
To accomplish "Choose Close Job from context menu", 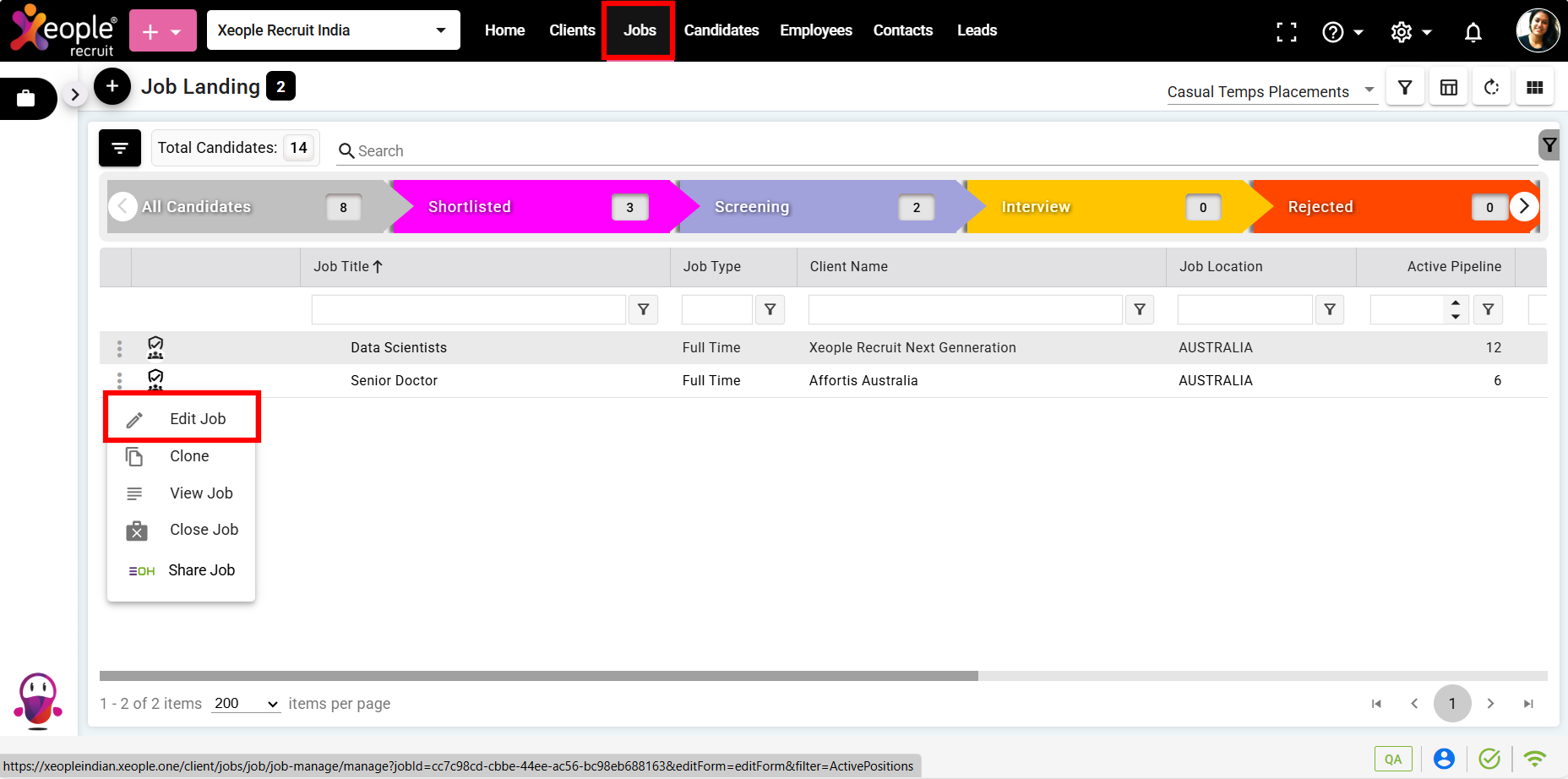I will [x=182, y=530].
